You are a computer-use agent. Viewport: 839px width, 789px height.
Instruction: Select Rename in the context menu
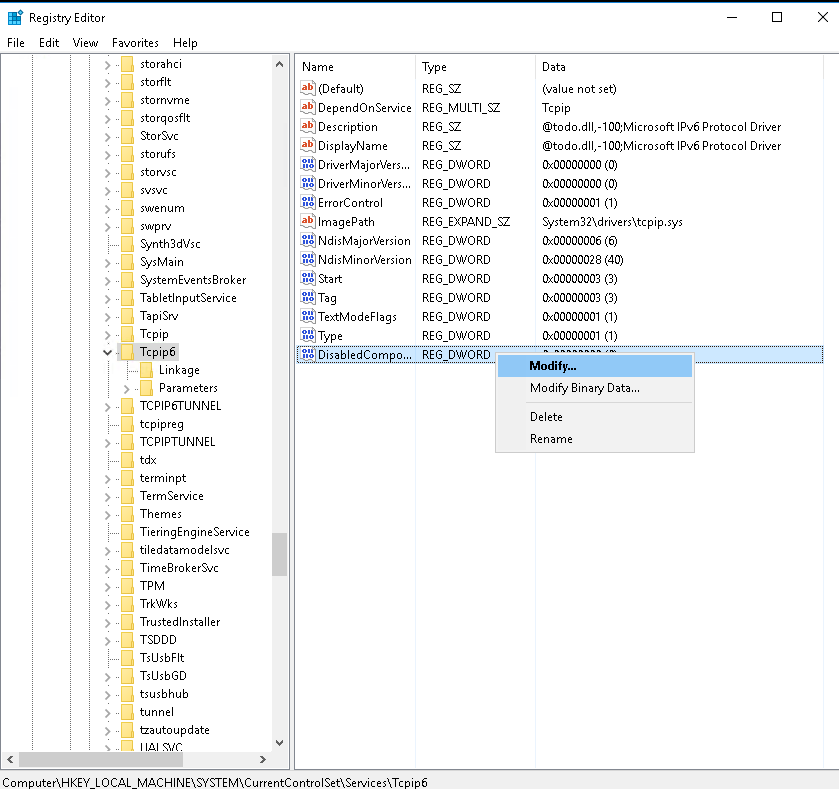pyautogui.click(x=551, y=439)
